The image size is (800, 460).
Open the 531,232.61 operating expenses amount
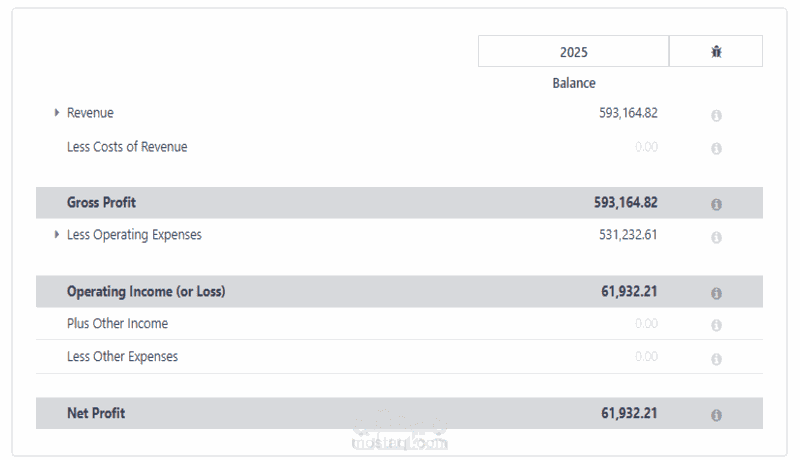coord(628,236)
